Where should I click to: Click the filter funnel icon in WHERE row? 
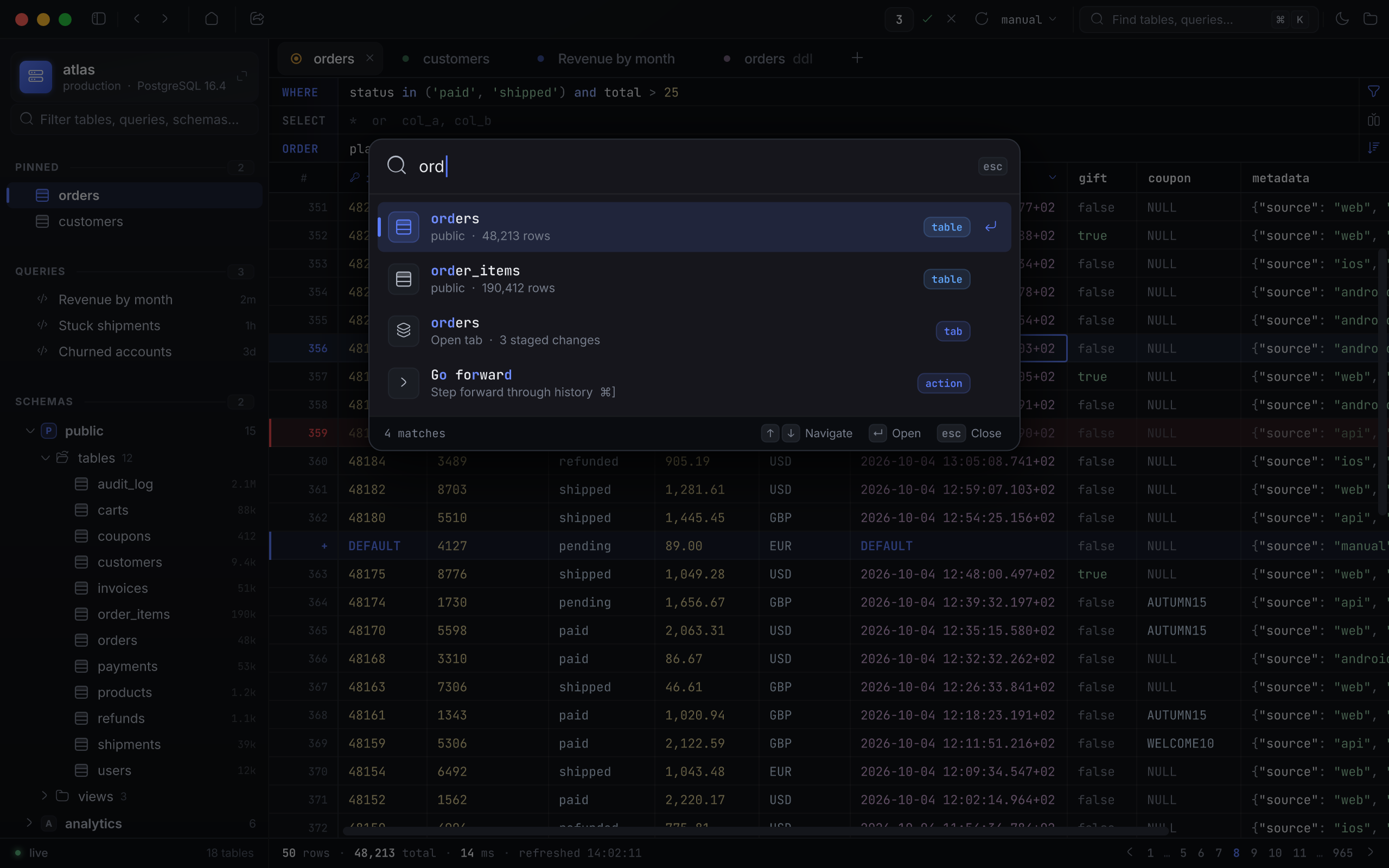(1373, 92)
